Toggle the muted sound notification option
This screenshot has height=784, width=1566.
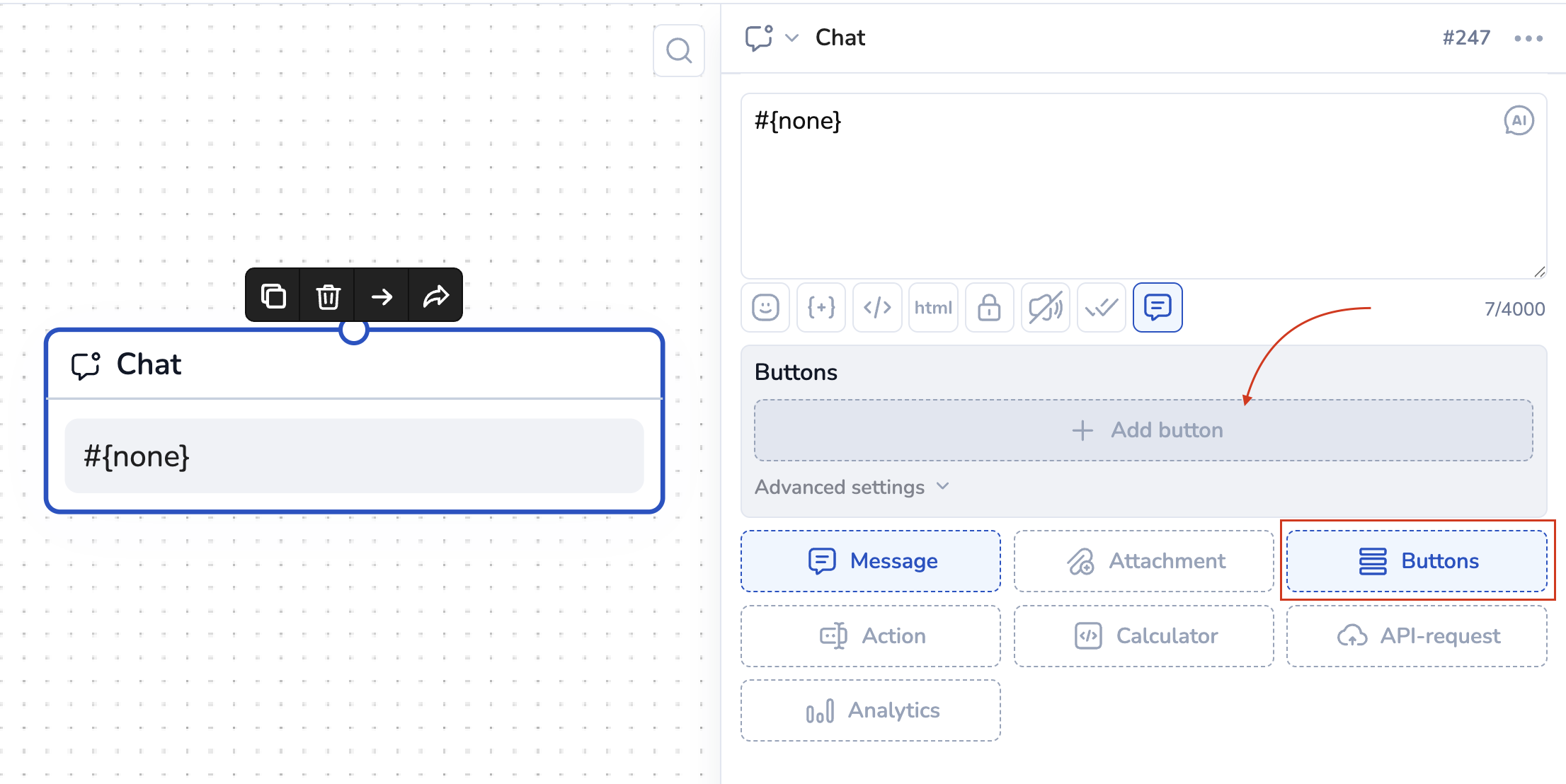tap(1045, 308)
